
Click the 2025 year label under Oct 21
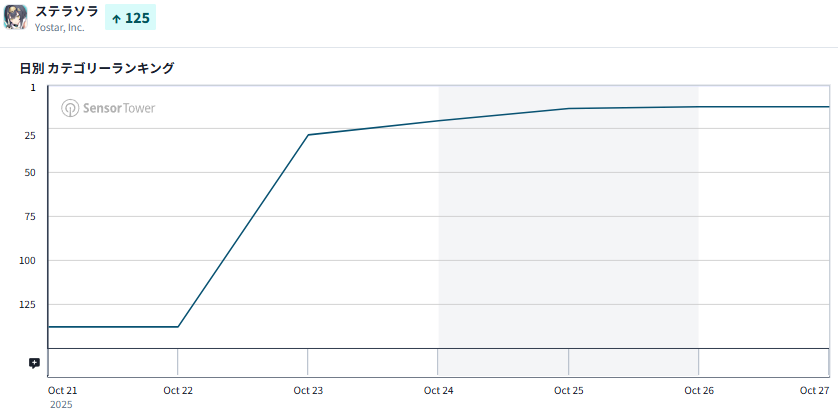coord(60,405)
